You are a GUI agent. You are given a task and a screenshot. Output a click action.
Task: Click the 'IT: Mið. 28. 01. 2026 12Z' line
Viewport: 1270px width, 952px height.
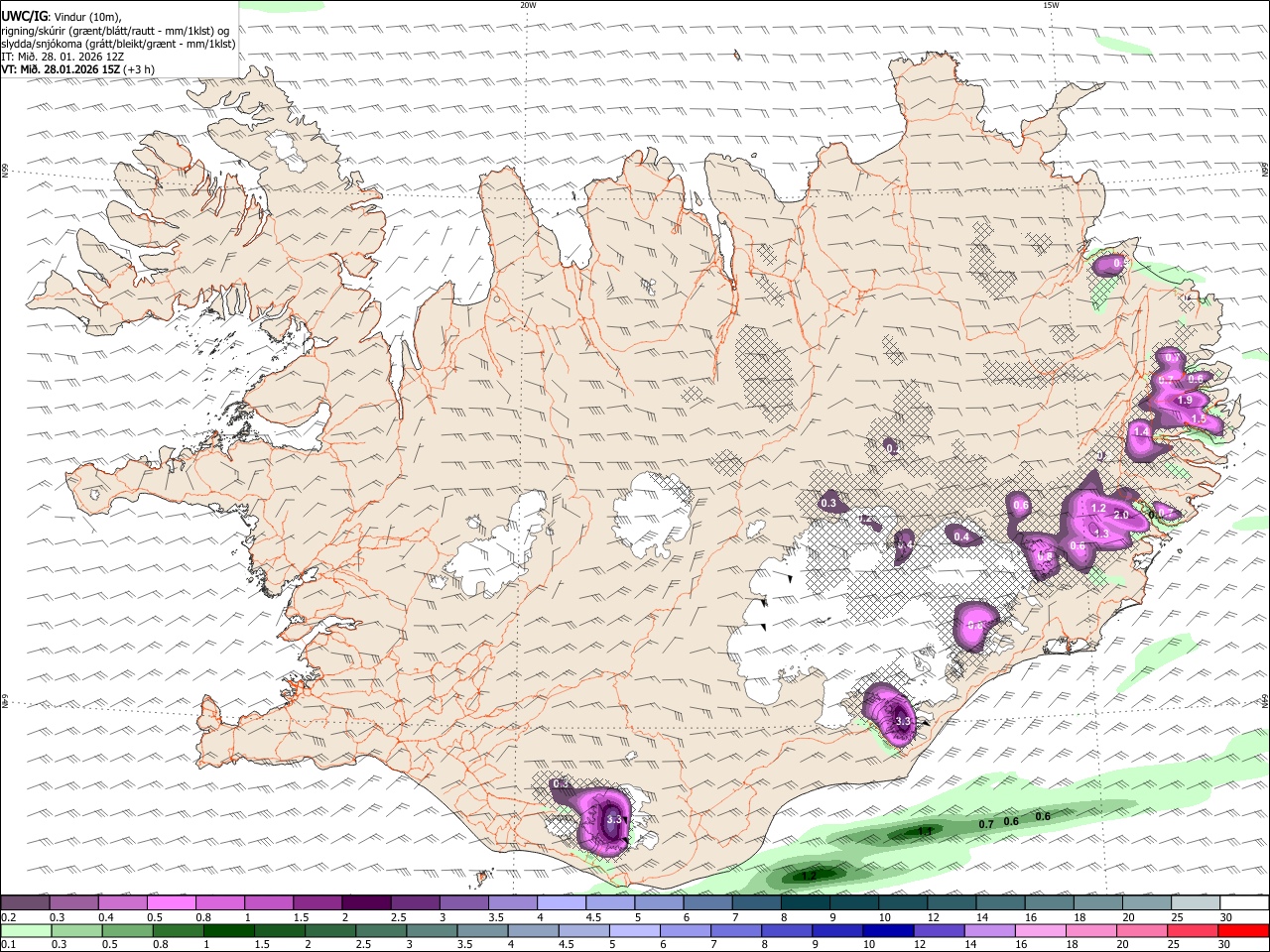coord(63,57)
